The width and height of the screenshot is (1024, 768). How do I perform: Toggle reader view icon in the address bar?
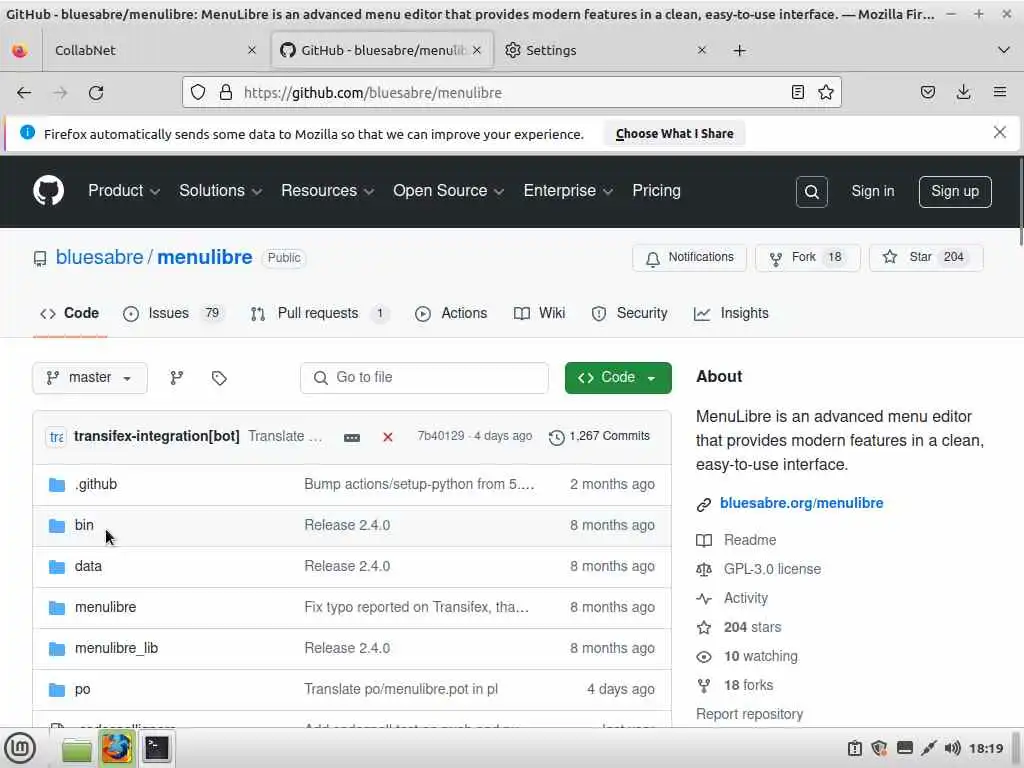(797, 93)
